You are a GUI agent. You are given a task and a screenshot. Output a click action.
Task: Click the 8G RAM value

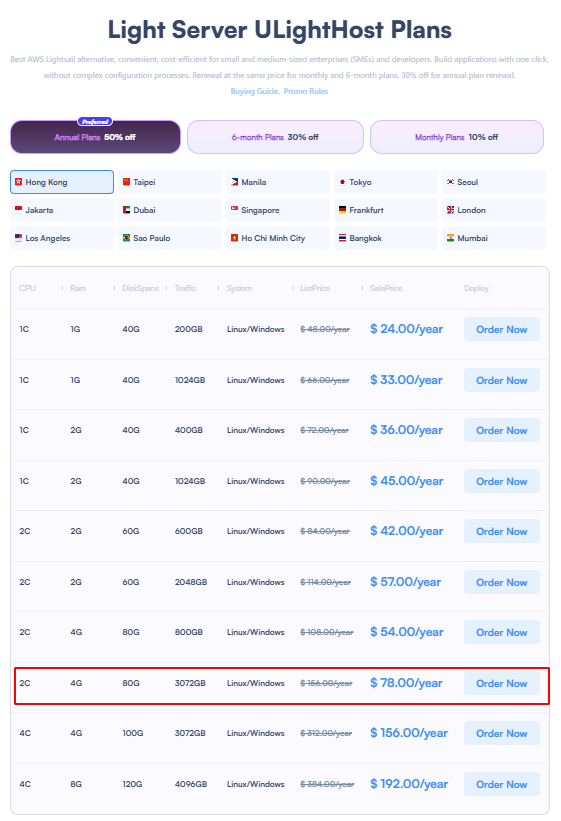(x=76, y=784)
